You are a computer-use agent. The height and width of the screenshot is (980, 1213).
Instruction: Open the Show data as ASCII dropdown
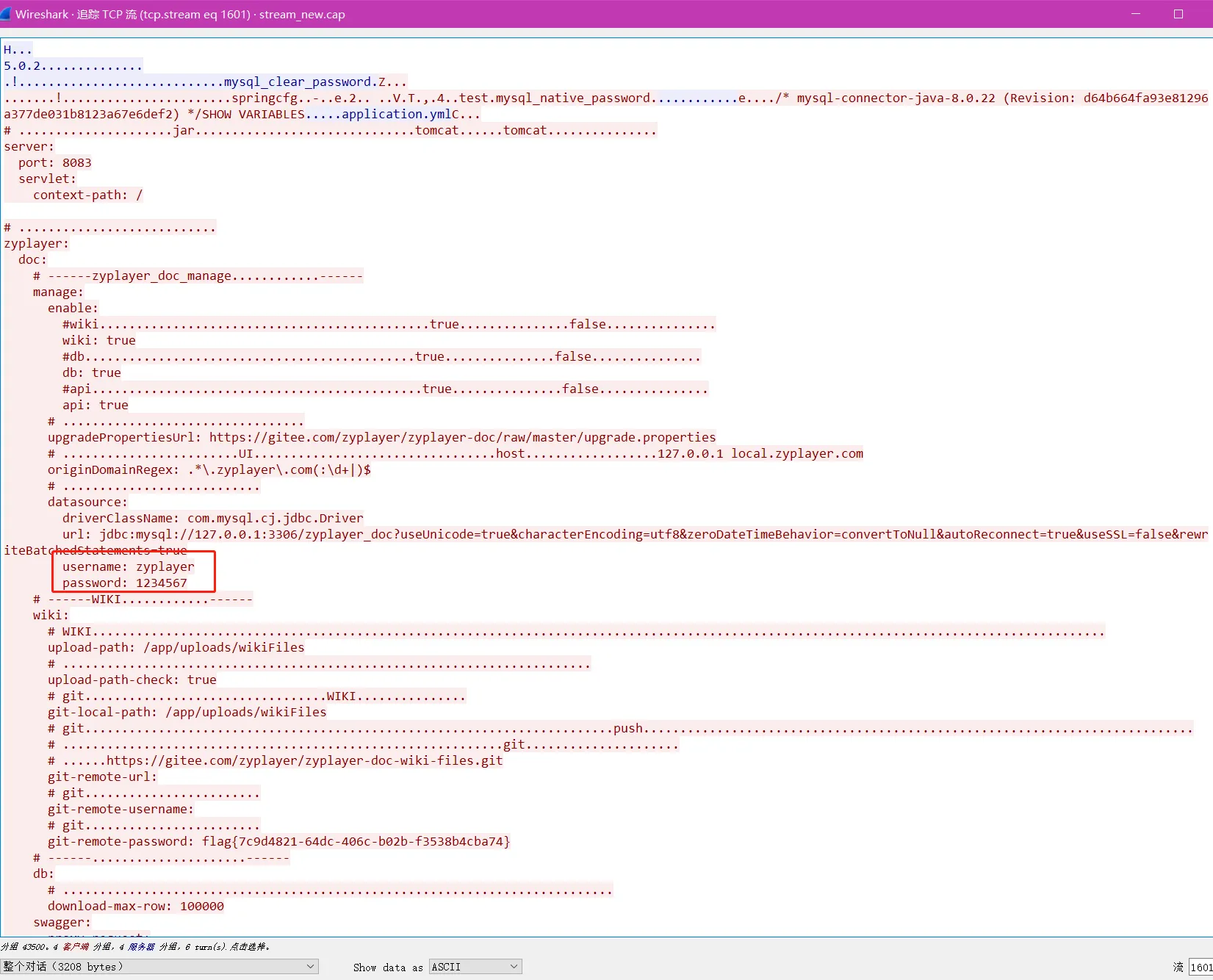475,967
